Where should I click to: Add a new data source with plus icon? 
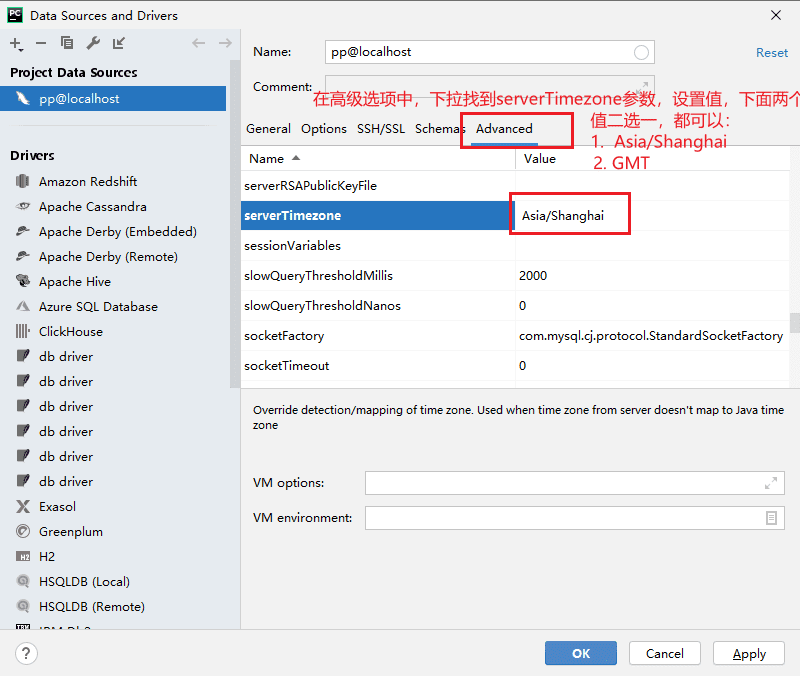click(x=16, y=44)
